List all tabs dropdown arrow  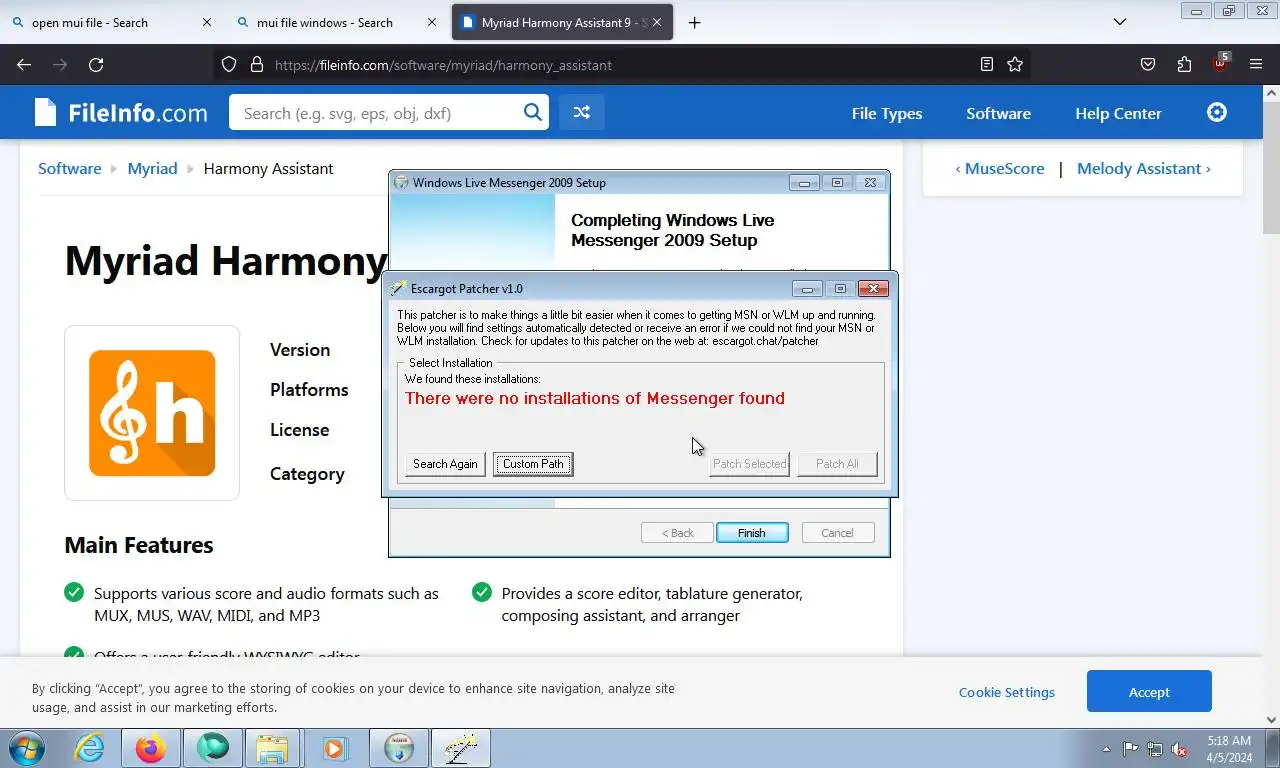[1120, 22]
